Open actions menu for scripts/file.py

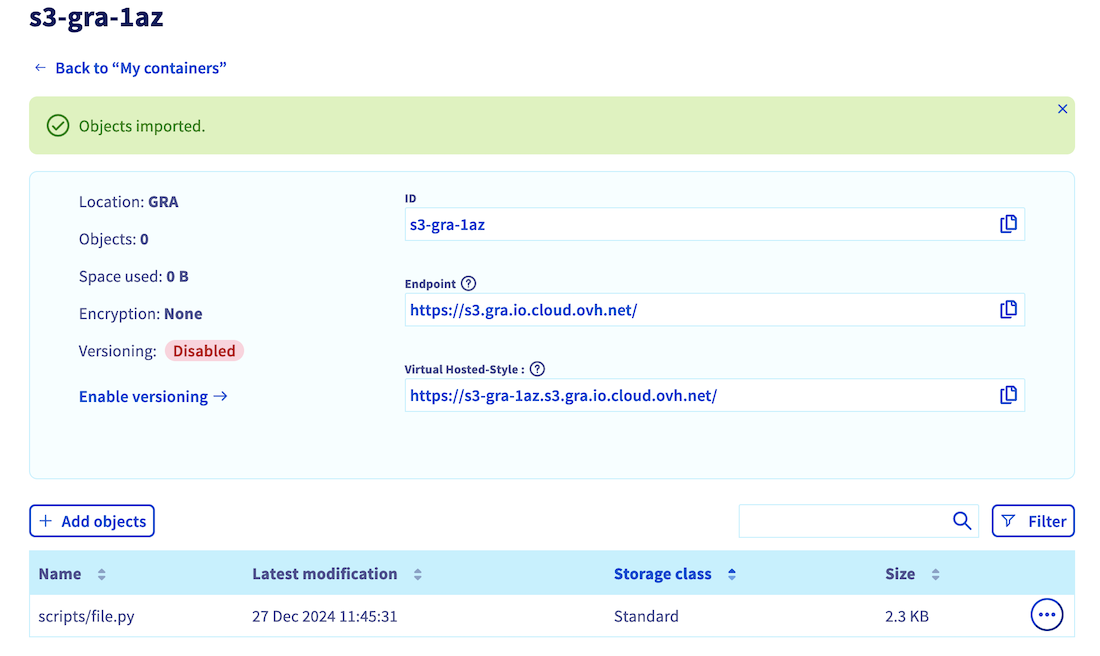[x=1046, y=616]
